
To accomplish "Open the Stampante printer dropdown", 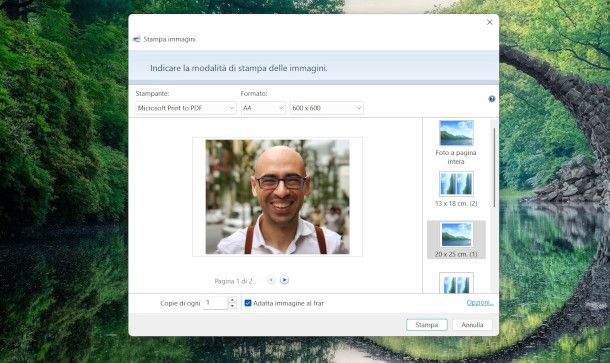I will point(186,108).
